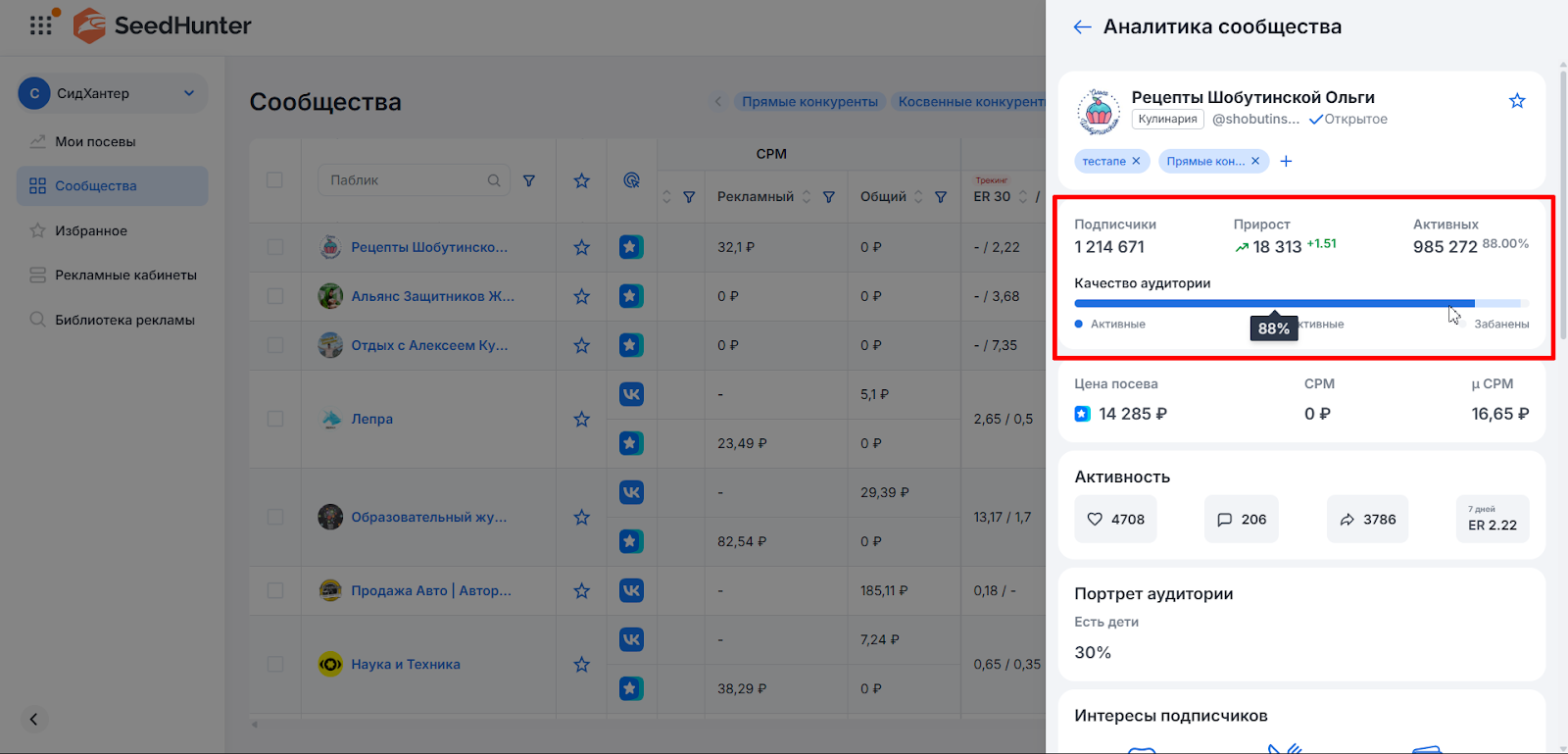Select the Прямые конкуренты filter chip
Image resolution: width=1568 pixels, height=754 pixels.
(809, 102)
